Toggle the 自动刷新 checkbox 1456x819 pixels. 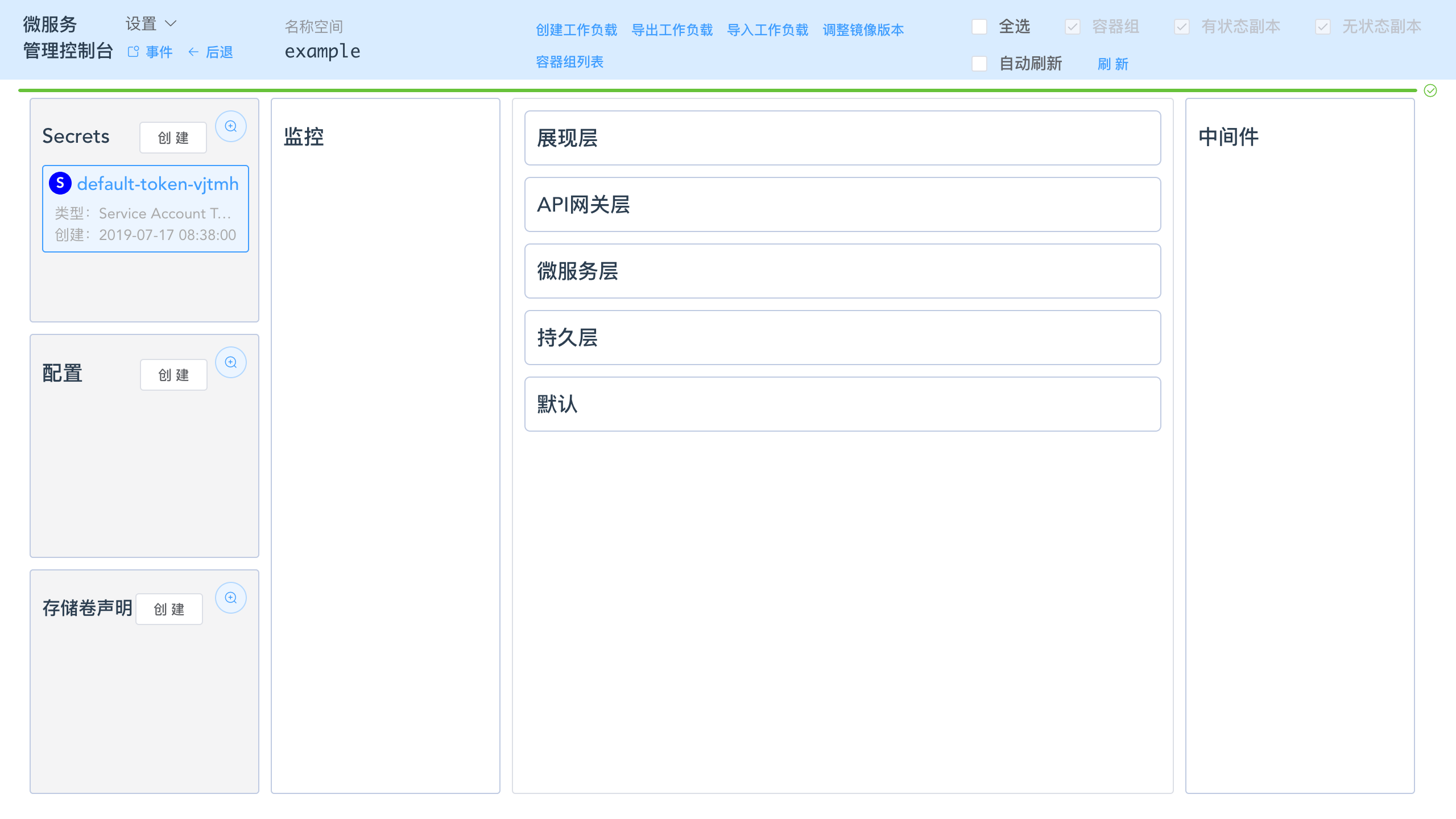(x=979, y=63)
